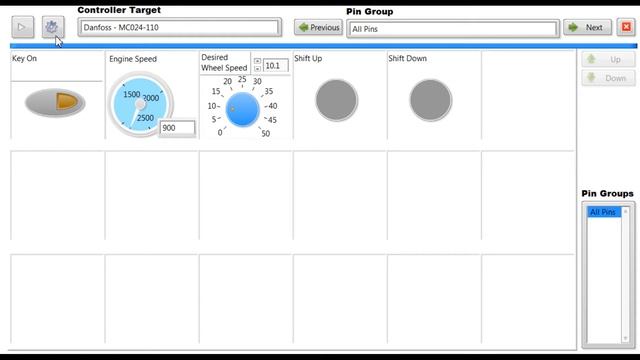Open the gear settings button
Image resolution: width=640 pixels, height=360 pixels.
tap(53, 27)
